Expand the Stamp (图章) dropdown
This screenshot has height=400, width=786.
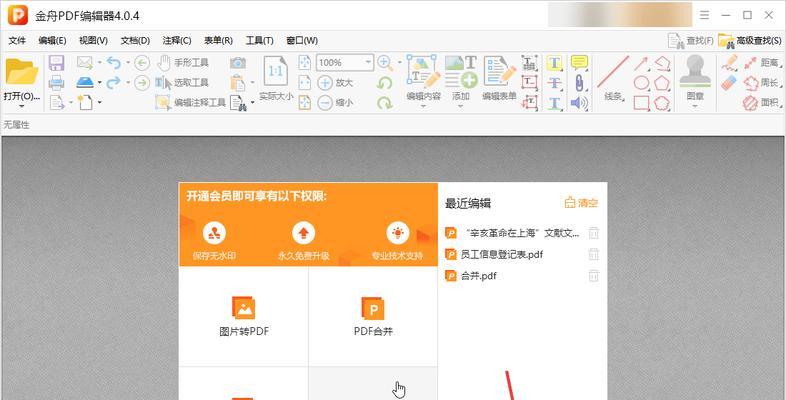pos(695,106)
